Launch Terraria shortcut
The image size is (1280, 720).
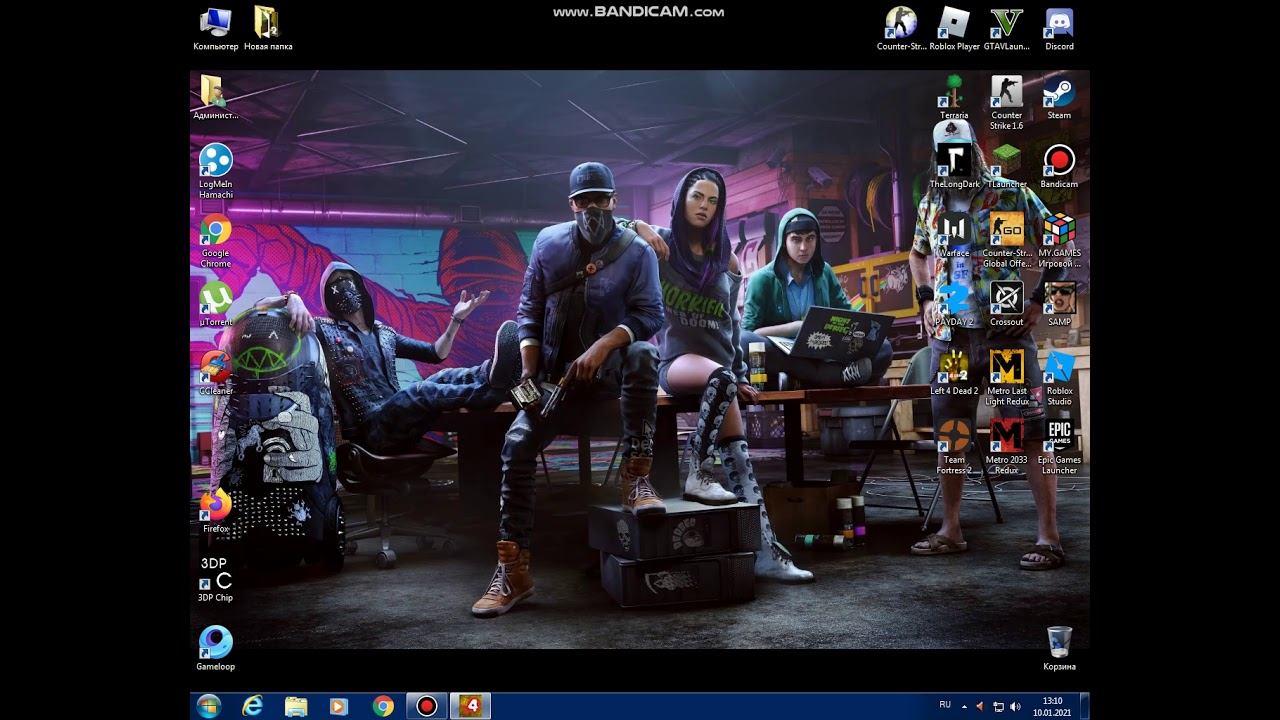coord(954,97)
